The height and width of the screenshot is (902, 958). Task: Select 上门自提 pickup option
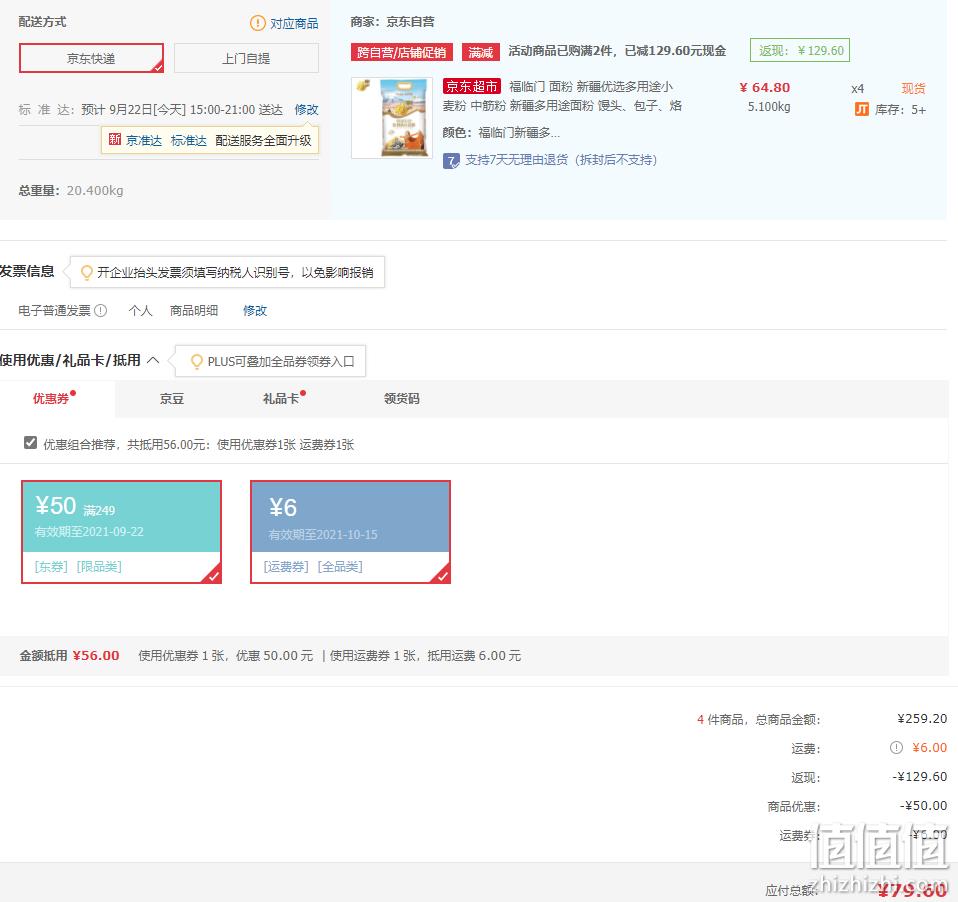[x=246, y=58]
